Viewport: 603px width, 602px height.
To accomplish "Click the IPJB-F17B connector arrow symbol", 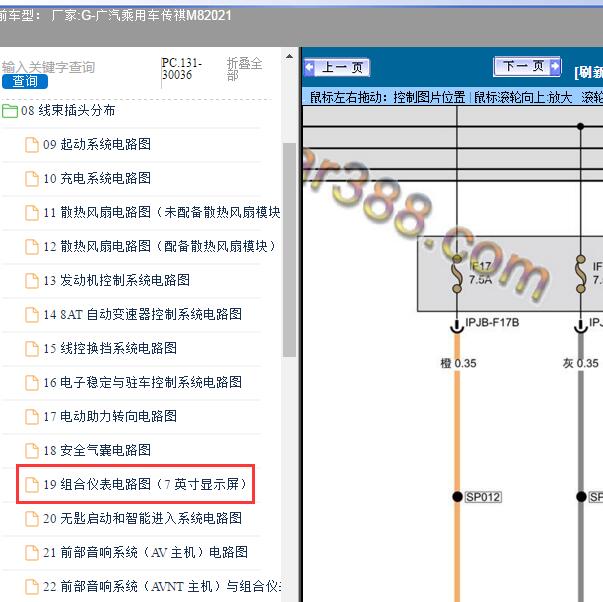I will click(457, 327).
